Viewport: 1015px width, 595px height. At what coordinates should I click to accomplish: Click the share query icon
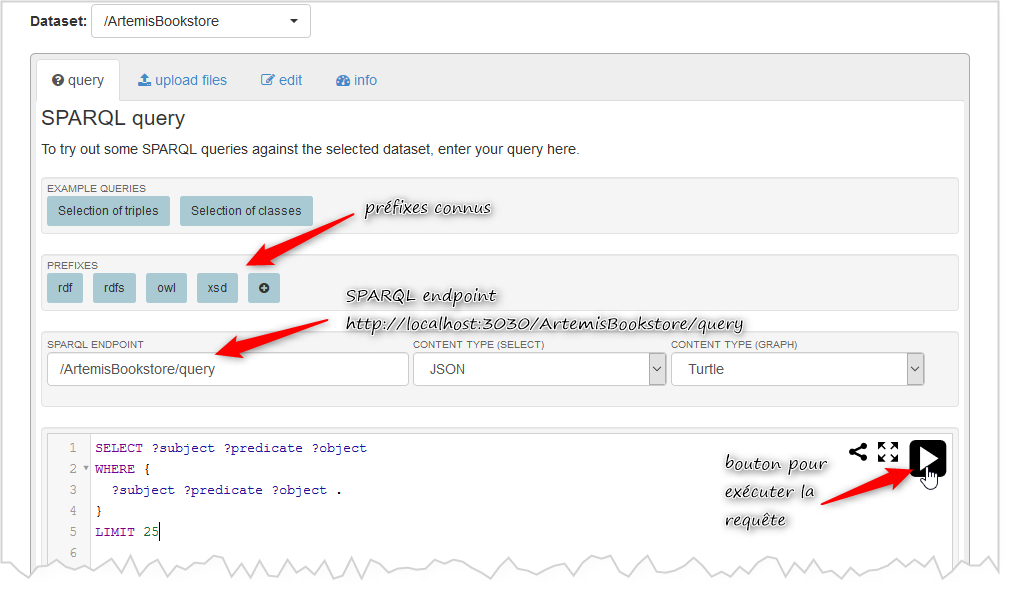[857, 452]
